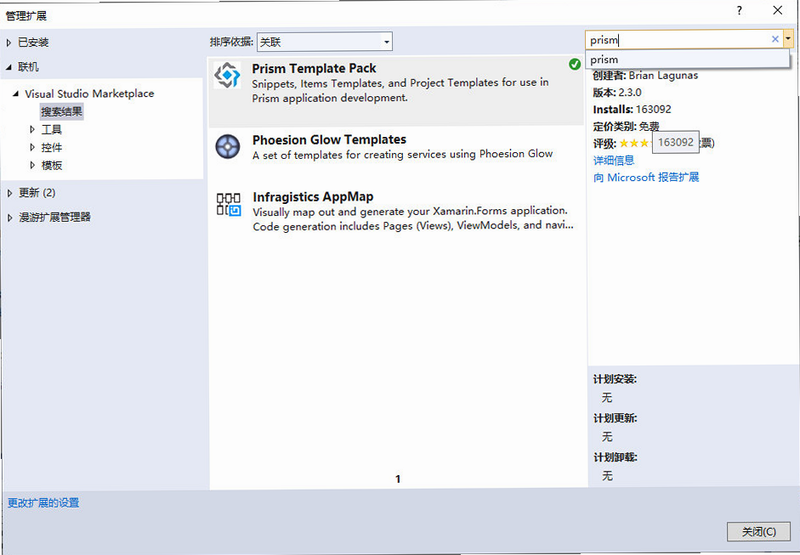Open 更改扩展的设置 link

tap(43, 503)
